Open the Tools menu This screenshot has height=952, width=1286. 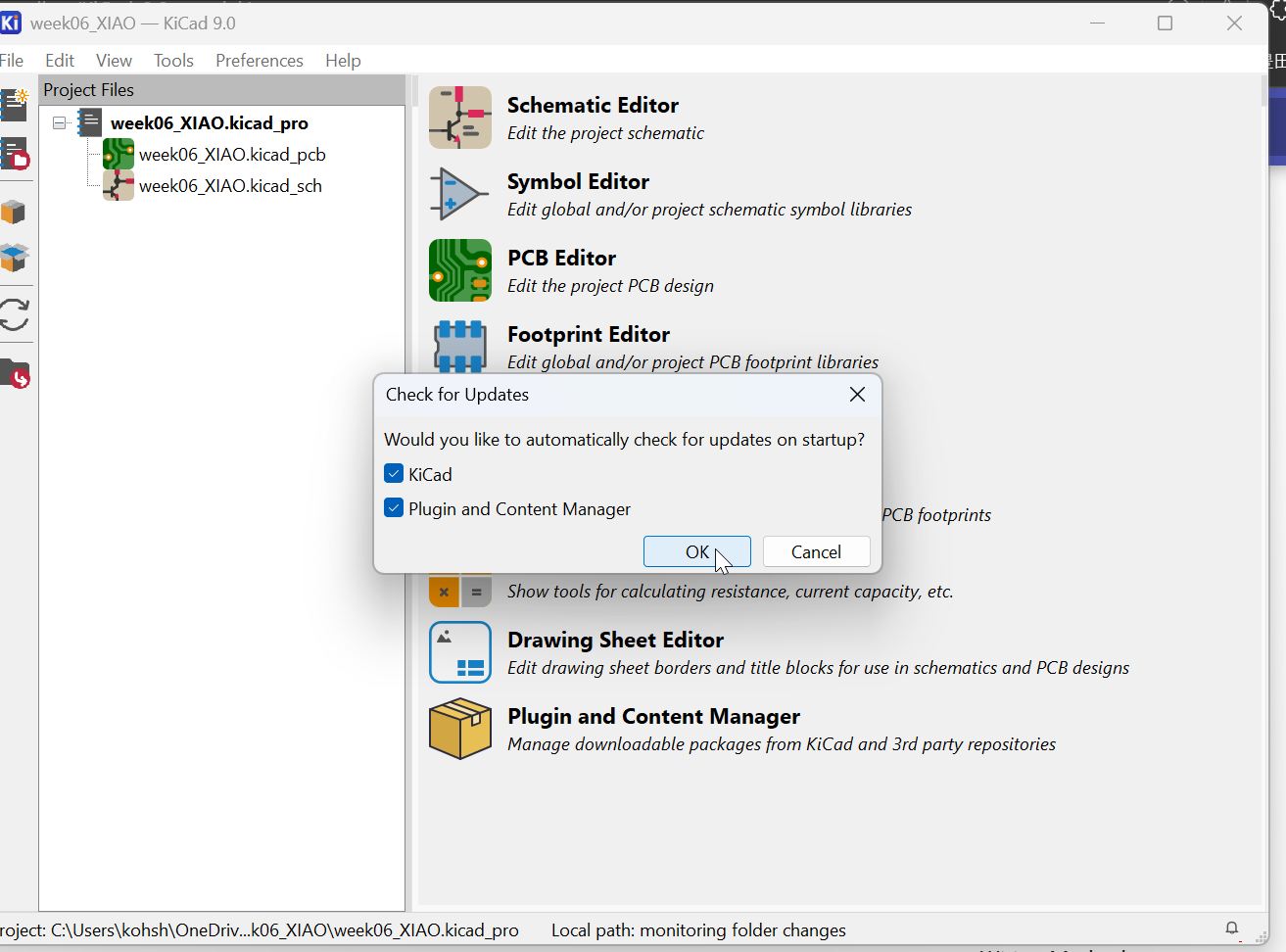coord(173,60)
